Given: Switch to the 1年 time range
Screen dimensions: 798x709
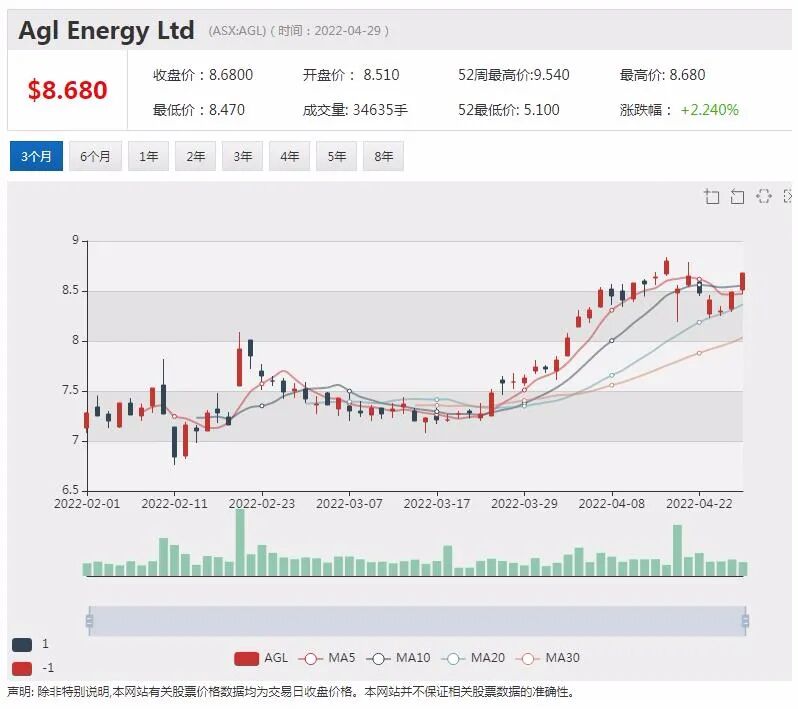Looking at the screenshot, I should click(x=148, y=156).
